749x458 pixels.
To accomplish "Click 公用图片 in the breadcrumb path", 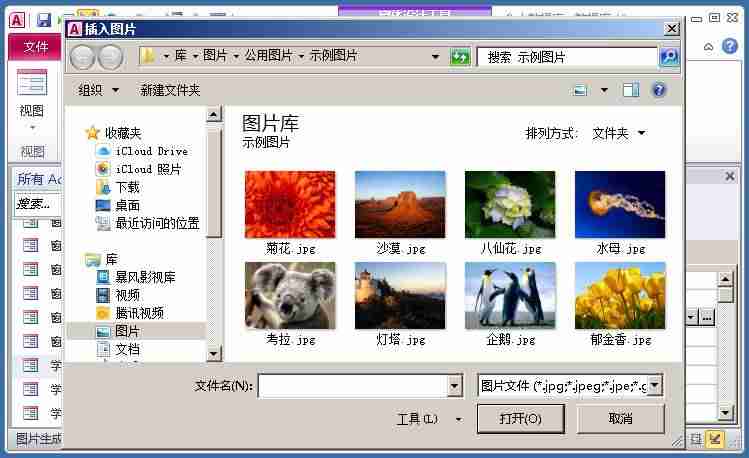I will [268, 56].
